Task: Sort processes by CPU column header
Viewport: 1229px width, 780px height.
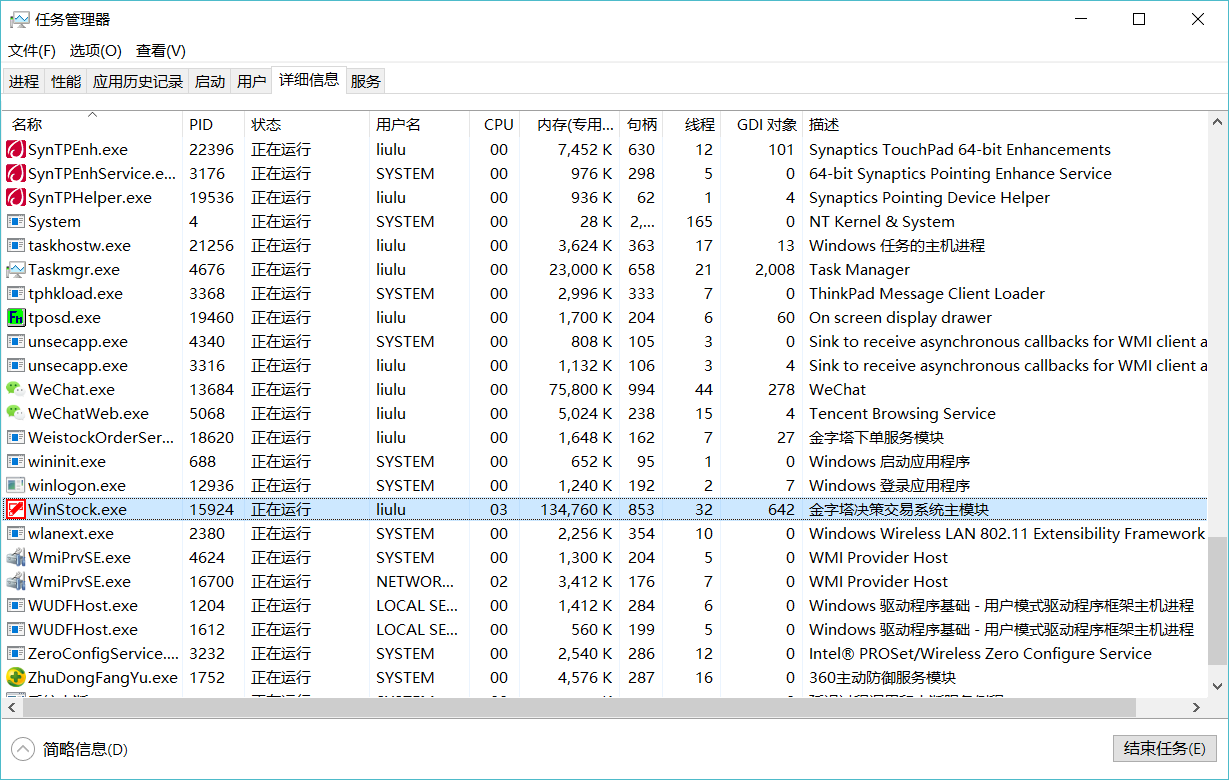Action: coord(498,125)
